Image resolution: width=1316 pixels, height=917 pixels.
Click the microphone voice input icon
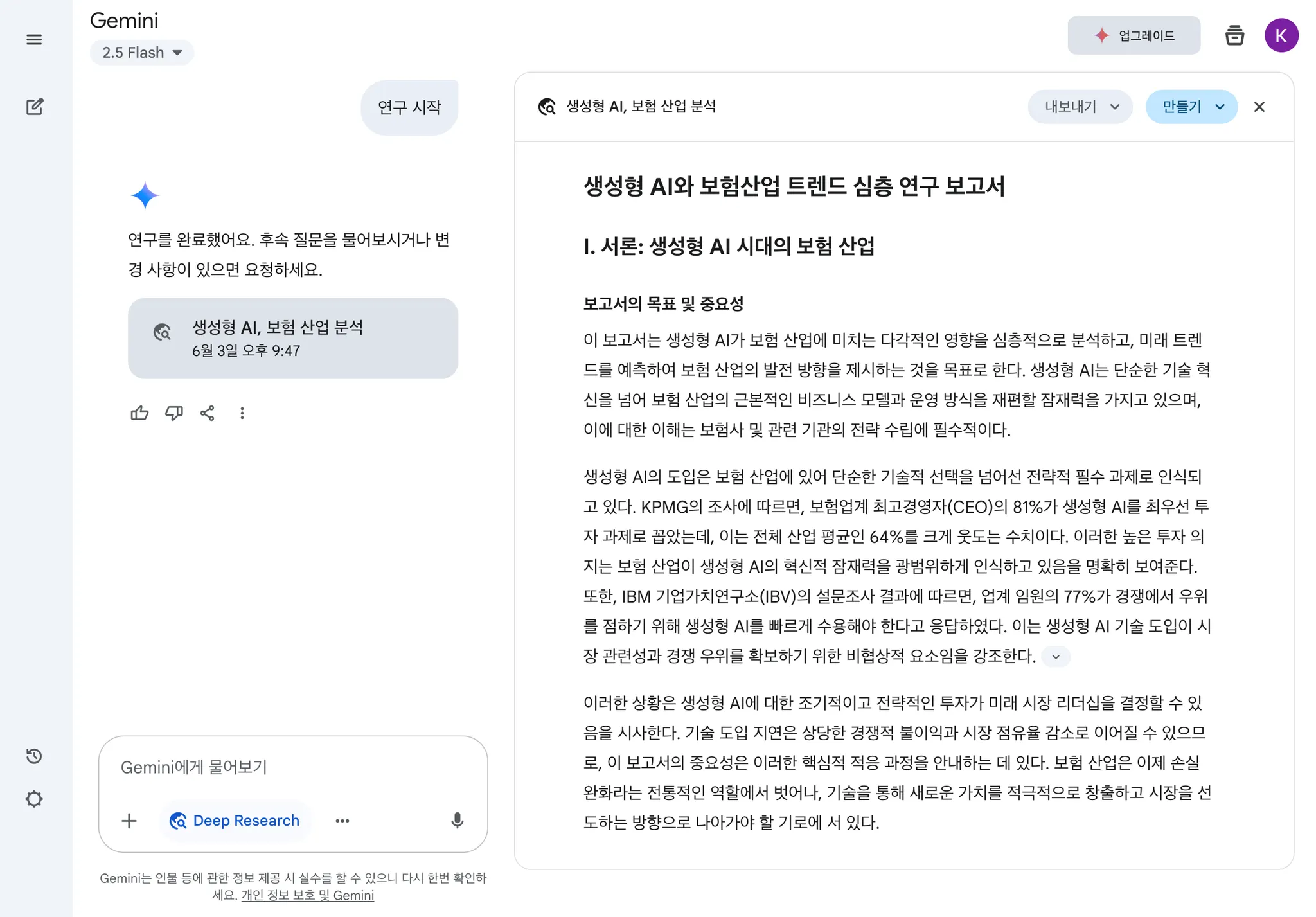457,821
